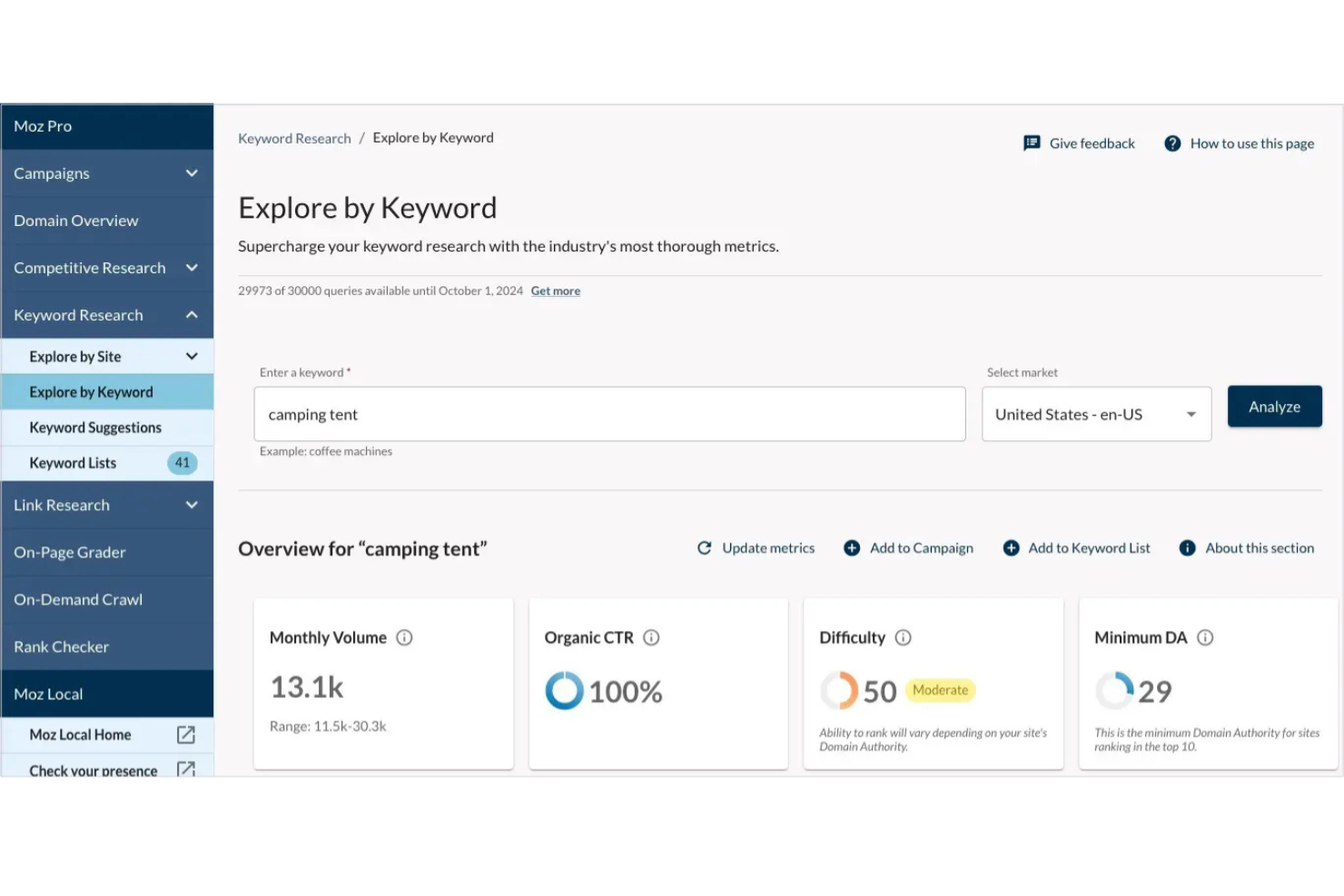Open Moz Local Home

[107, 734]
